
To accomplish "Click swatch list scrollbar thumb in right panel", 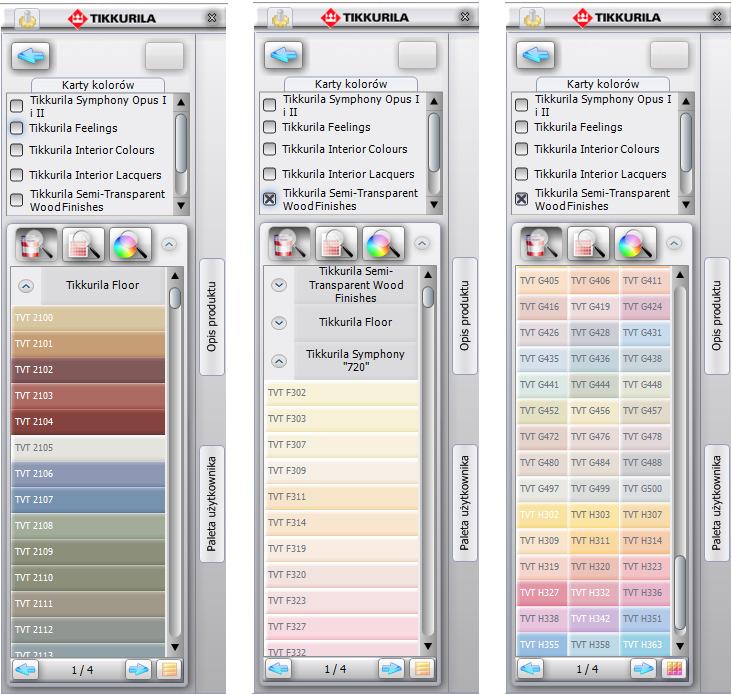I will pyautogui.click(x=680, y=593).
